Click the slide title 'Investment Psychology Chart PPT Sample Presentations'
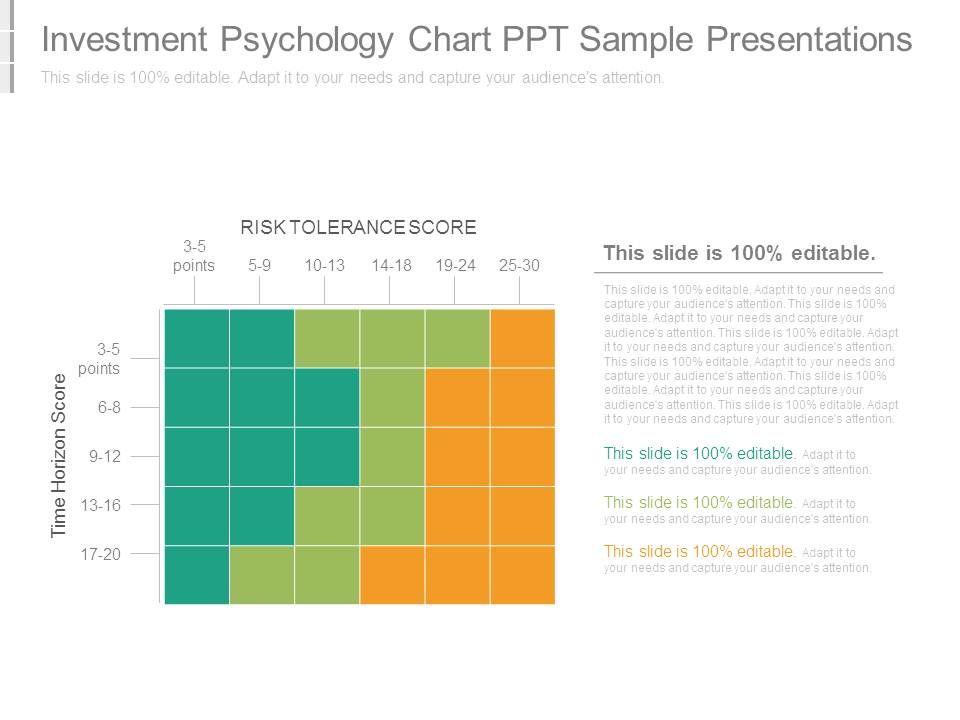Image resolution: width=960 pixels, height=720 pixels. coord(476,40)
